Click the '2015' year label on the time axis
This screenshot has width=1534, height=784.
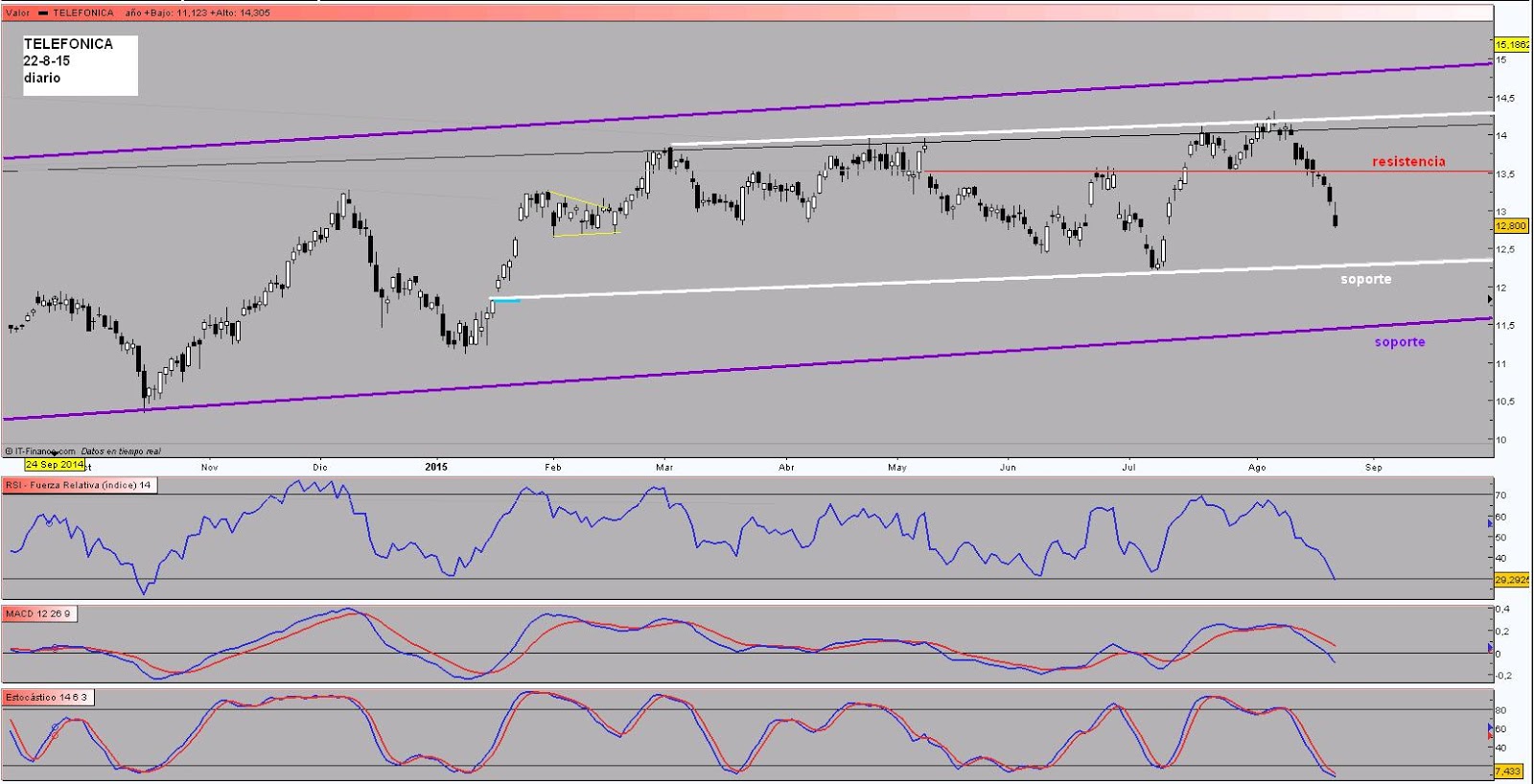click(x=436, y=468)
